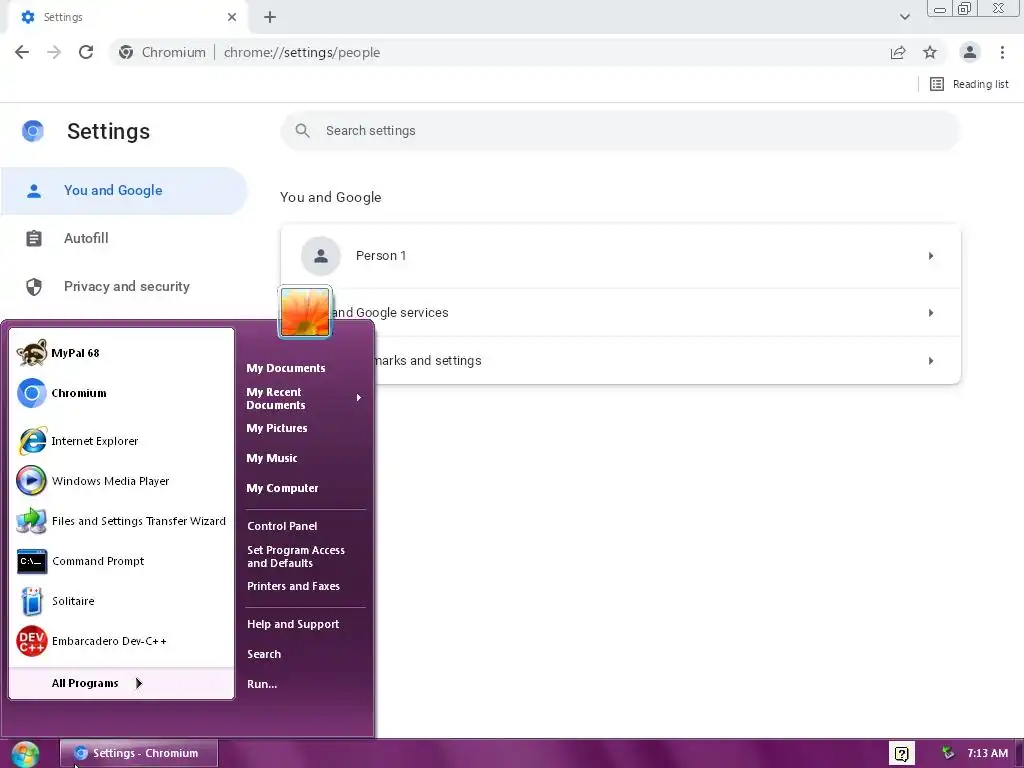Expand All Programs list

pos(121,683)
